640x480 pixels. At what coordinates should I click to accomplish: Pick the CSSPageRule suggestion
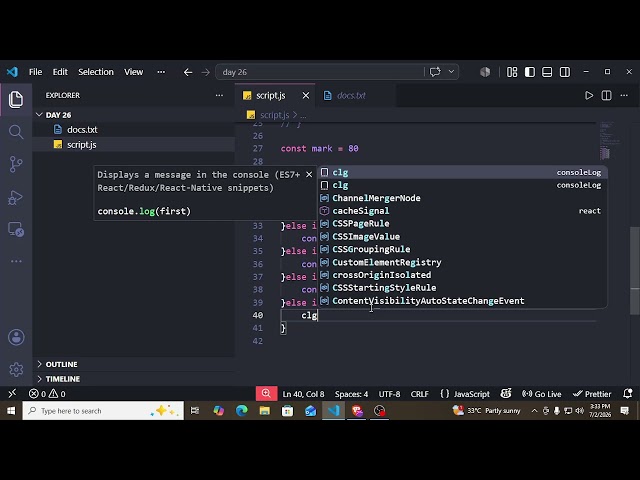463,224
